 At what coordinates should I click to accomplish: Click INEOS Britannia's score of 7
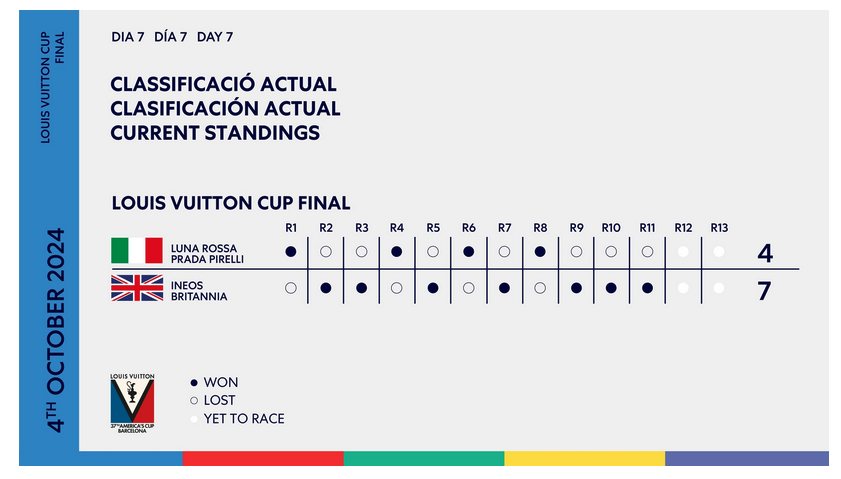tap(764, 291)
